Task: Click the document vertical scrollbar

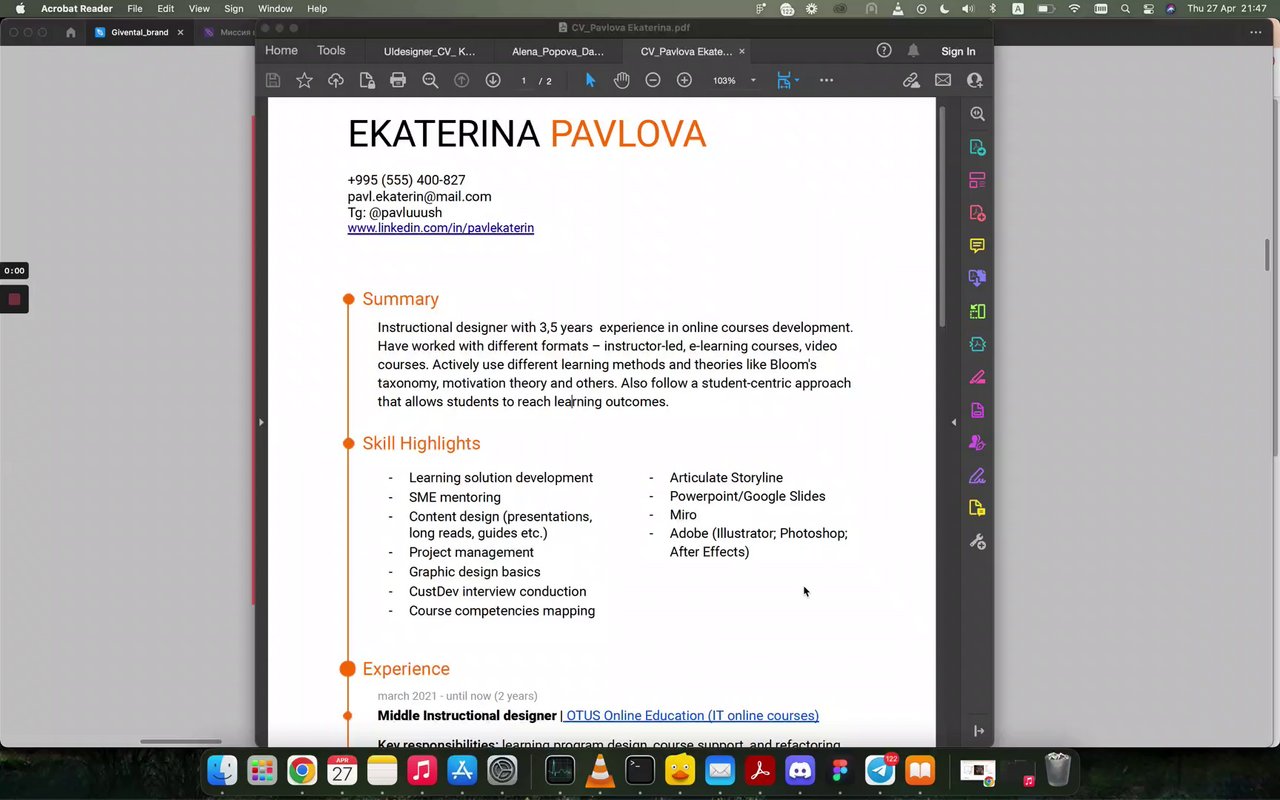Action: 941,216
